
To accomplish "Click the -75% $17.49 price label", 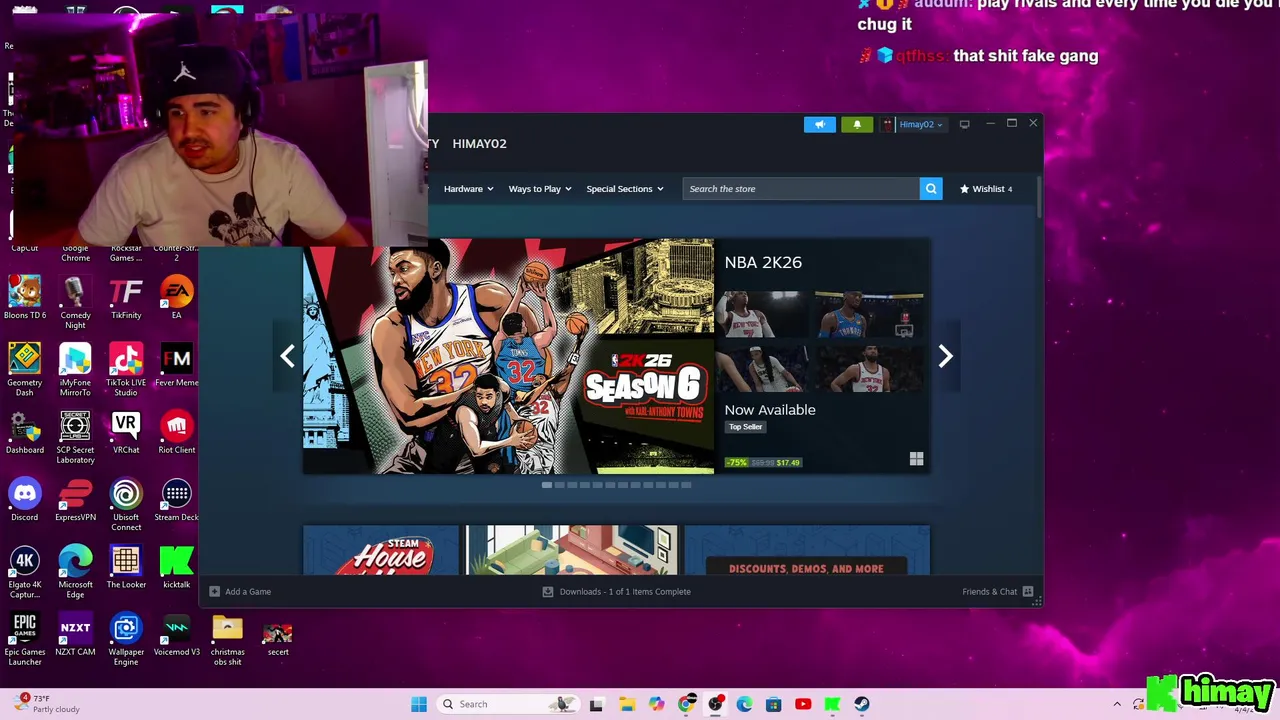I will [763, 462].
